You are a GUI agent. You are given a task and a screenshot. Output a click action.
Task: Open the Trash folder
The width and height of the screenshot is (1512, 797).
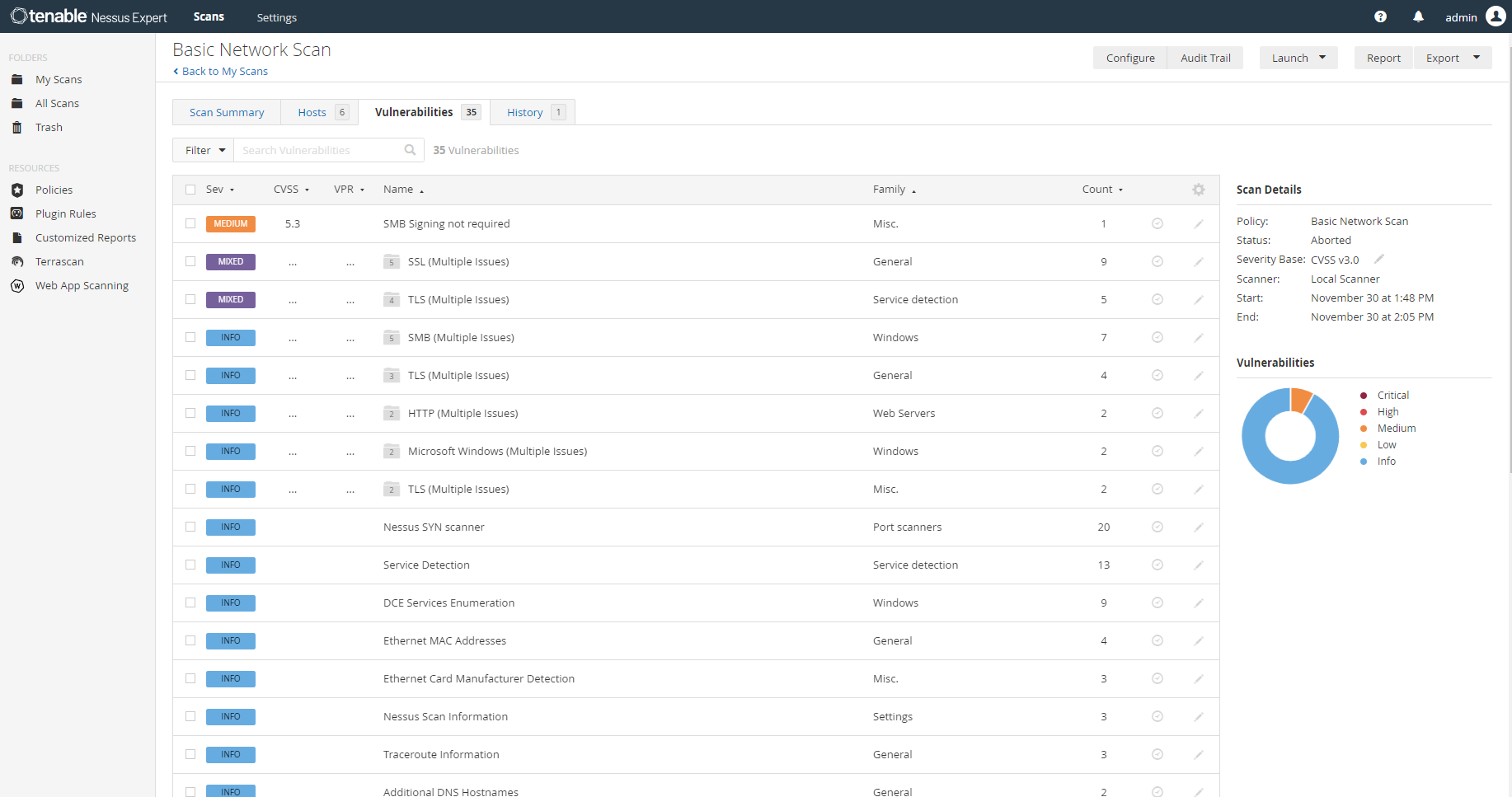coord(49,127)
